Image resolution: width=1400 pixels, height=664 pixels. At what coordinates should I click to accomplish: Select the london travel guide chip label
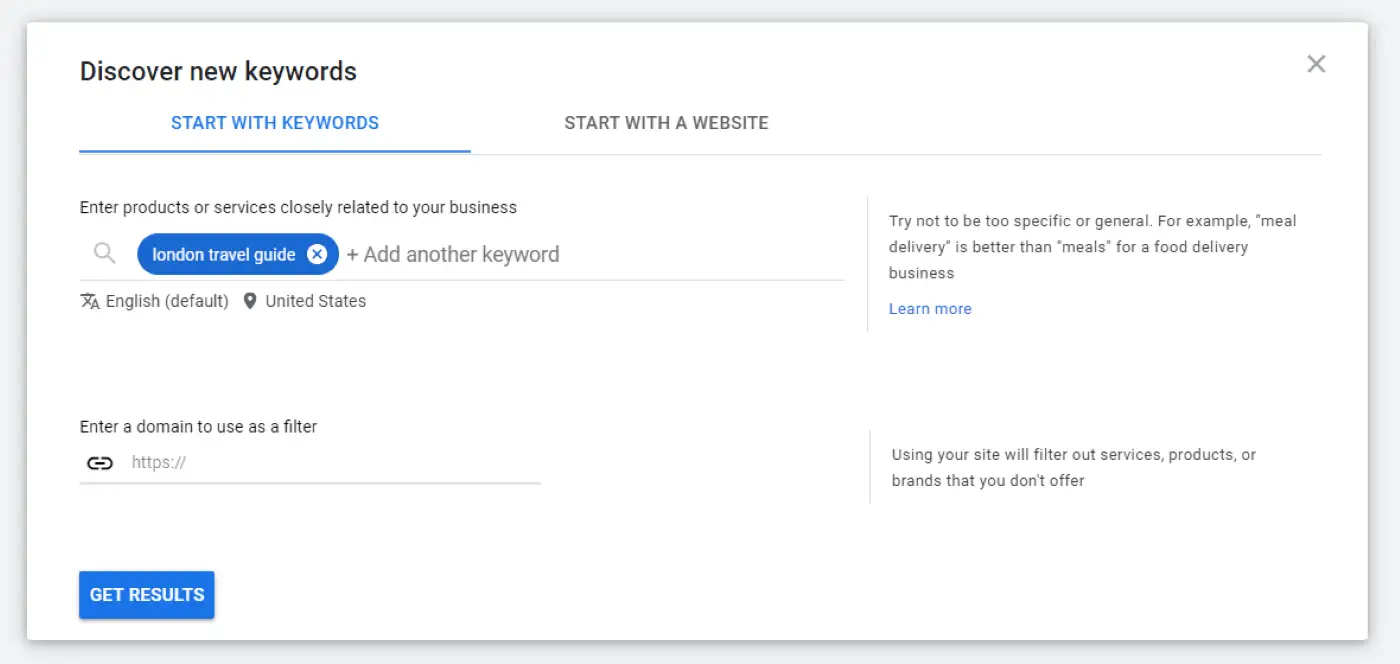click(x=223, y=254)
